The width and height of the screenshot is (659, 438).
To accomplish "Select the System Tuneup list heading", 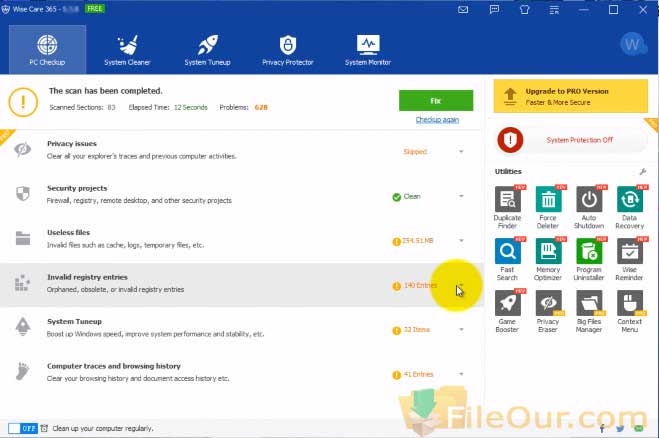I will click(74, 322).
